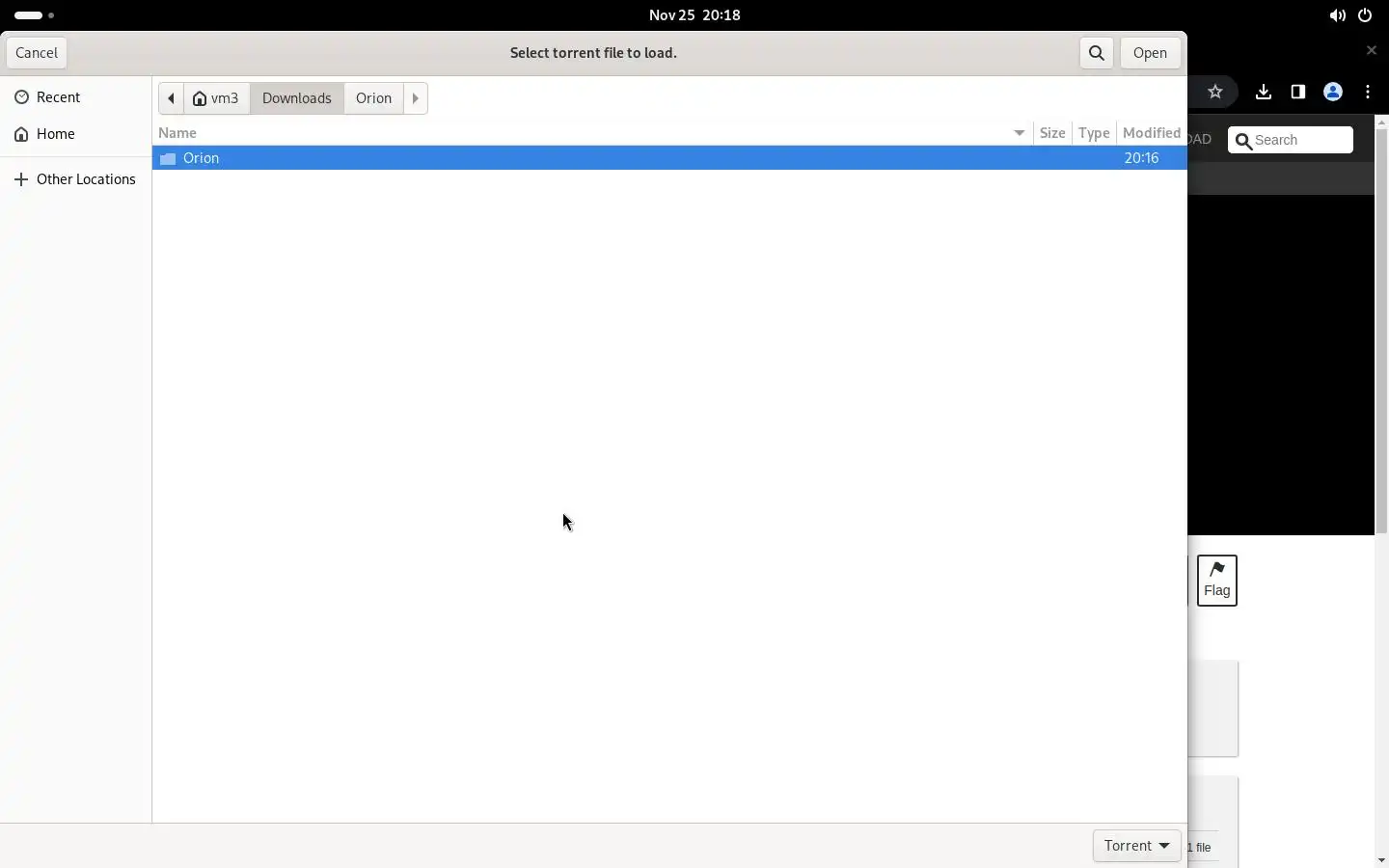1389x868 pixels.
Task: Navigate to Orion in path bar
Action: (x=374, y=98)
